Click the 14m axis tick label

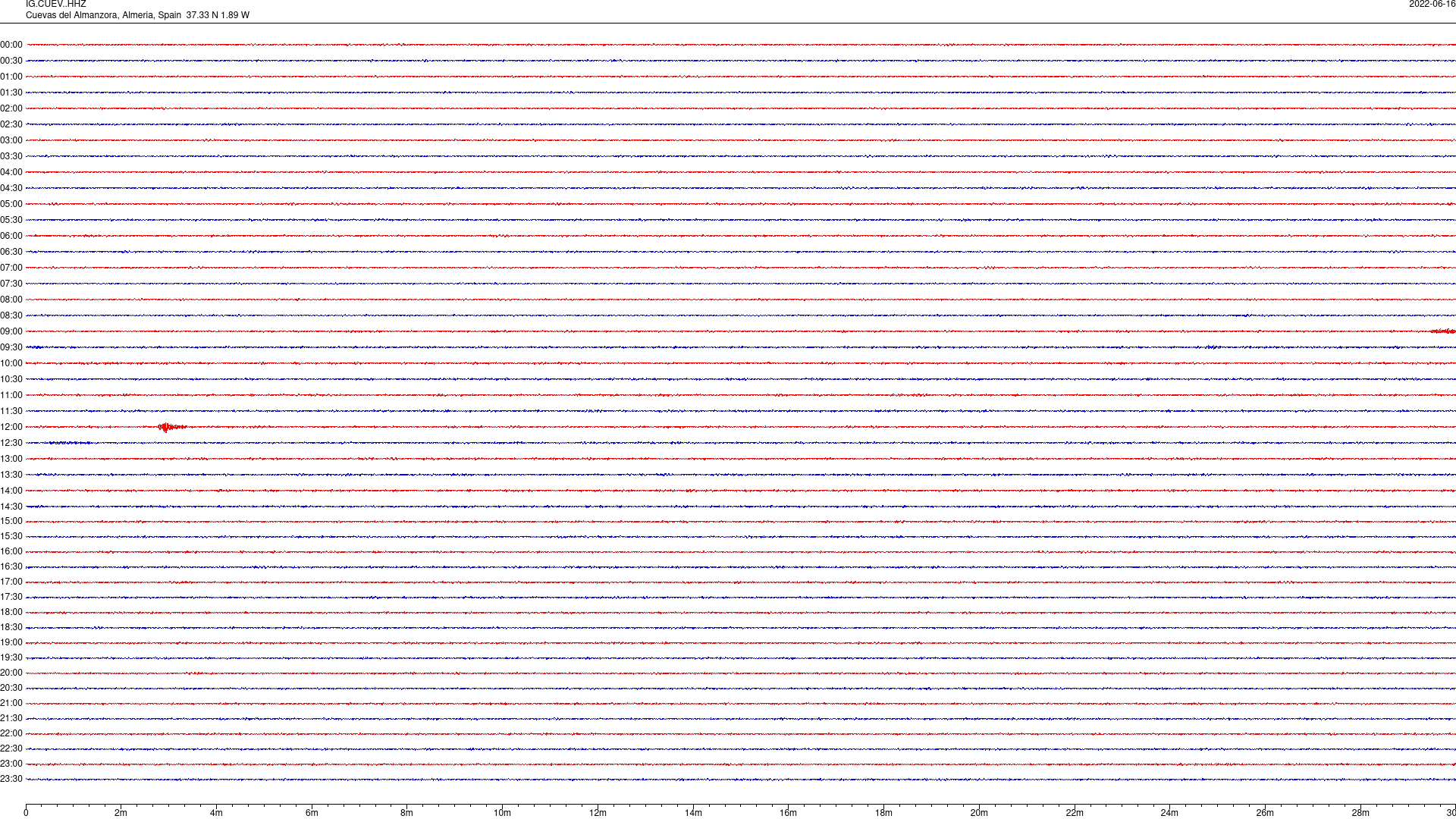tap(693, 813)
